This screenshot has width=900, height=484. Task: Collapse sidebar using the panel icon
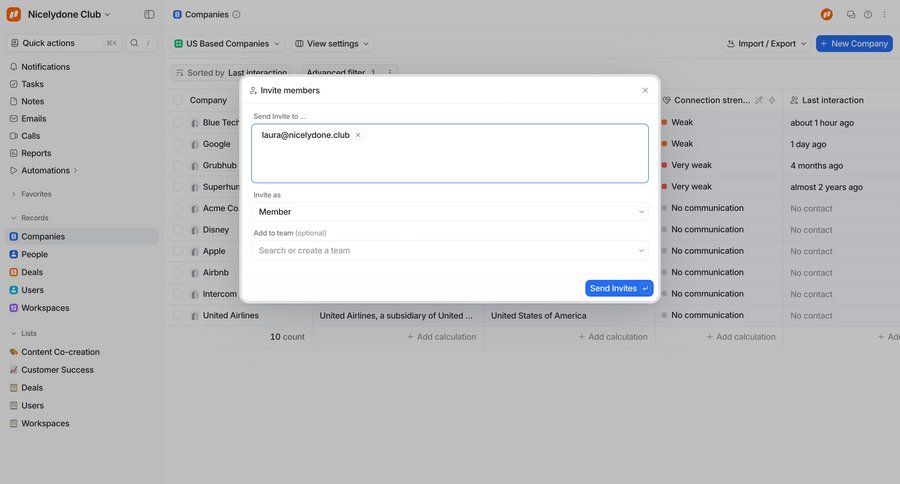(x=149, y=14)
